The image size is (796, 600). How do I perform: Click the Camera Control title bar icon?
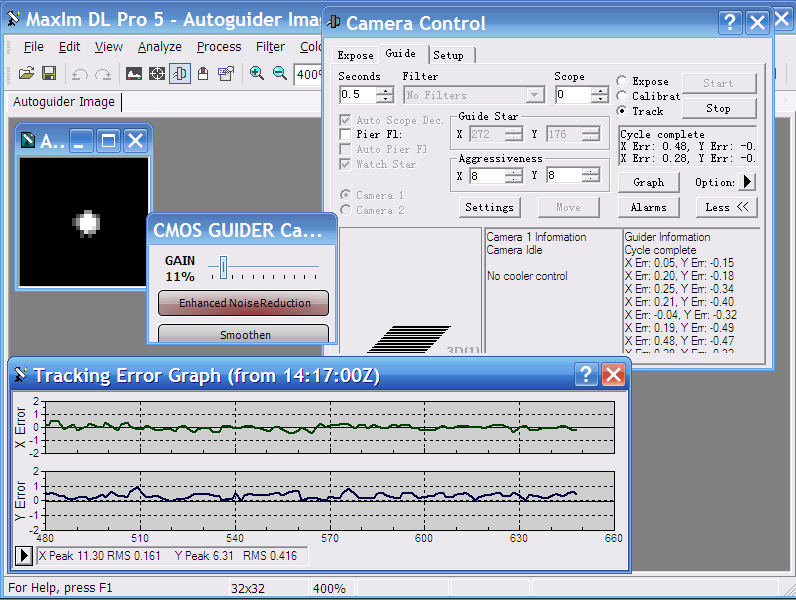coord(334,22)
